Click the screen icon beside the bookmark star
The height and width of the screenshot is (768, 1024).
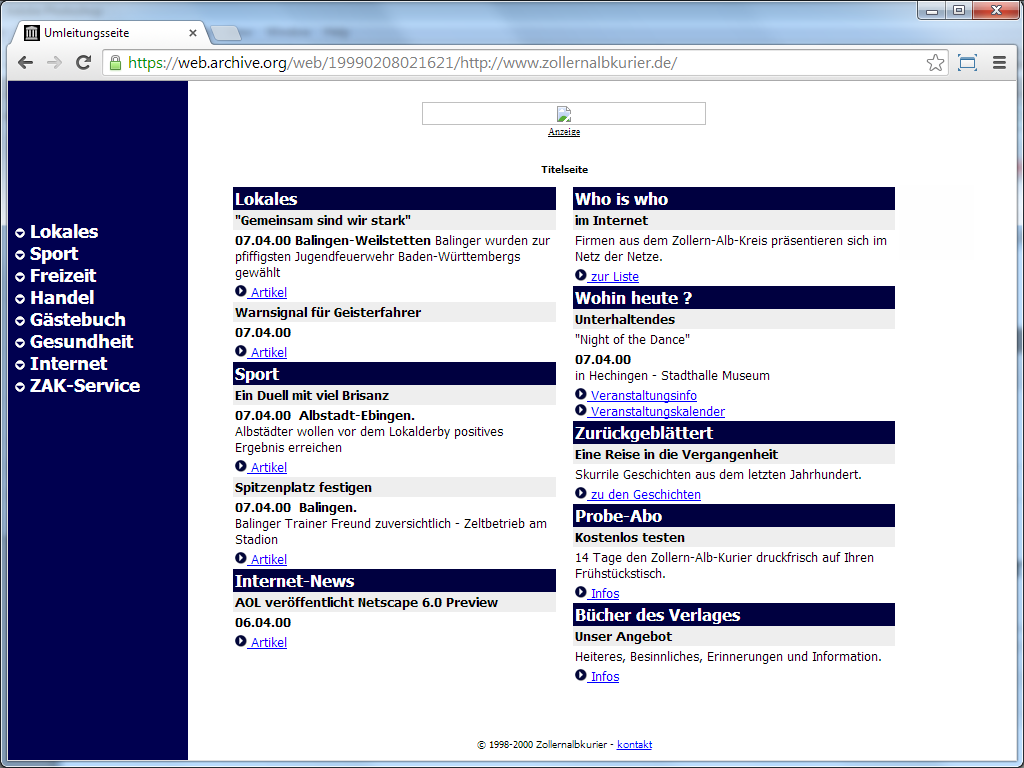tap(967, 63)
